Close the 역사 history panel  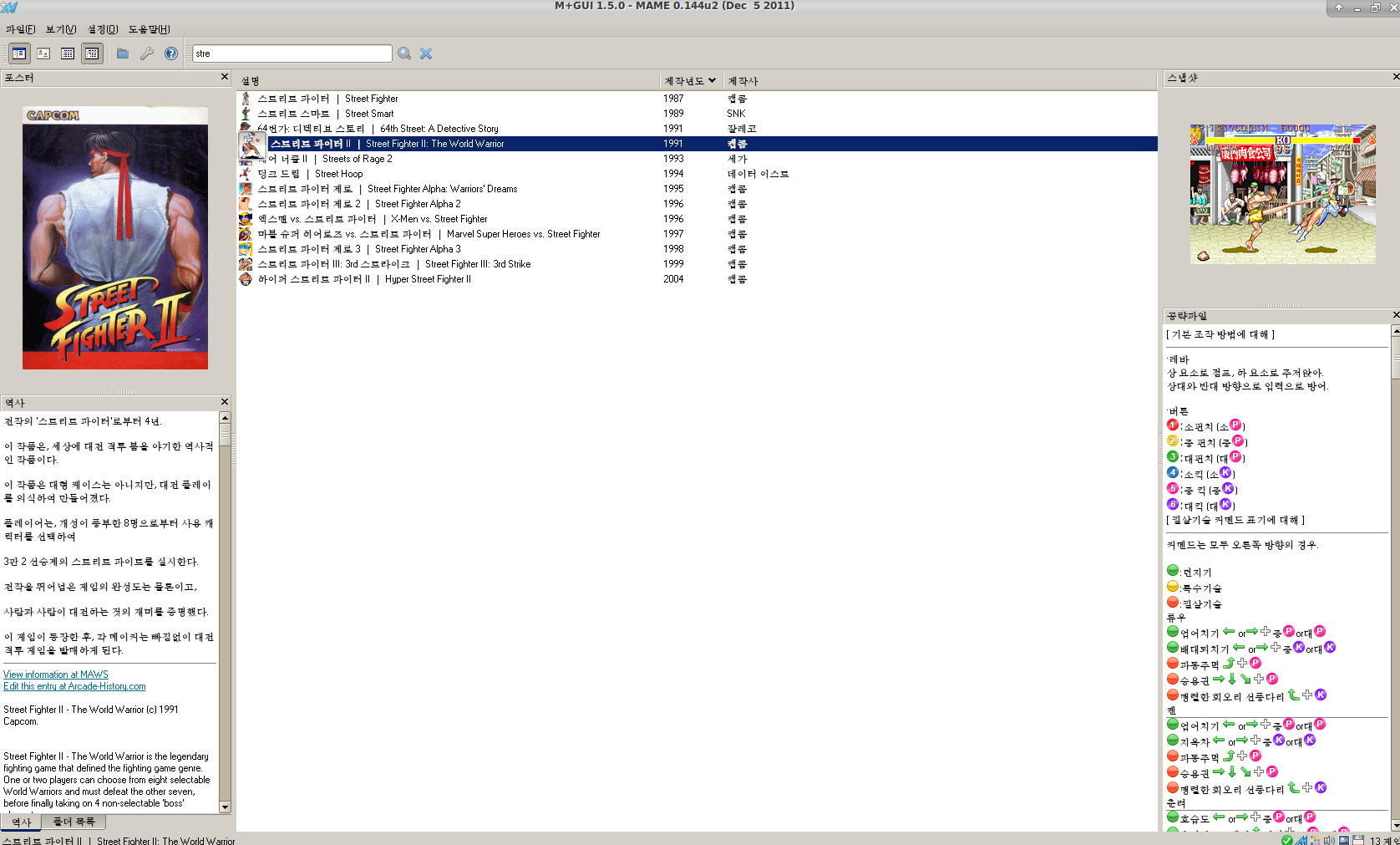click(x=224, y=402)
